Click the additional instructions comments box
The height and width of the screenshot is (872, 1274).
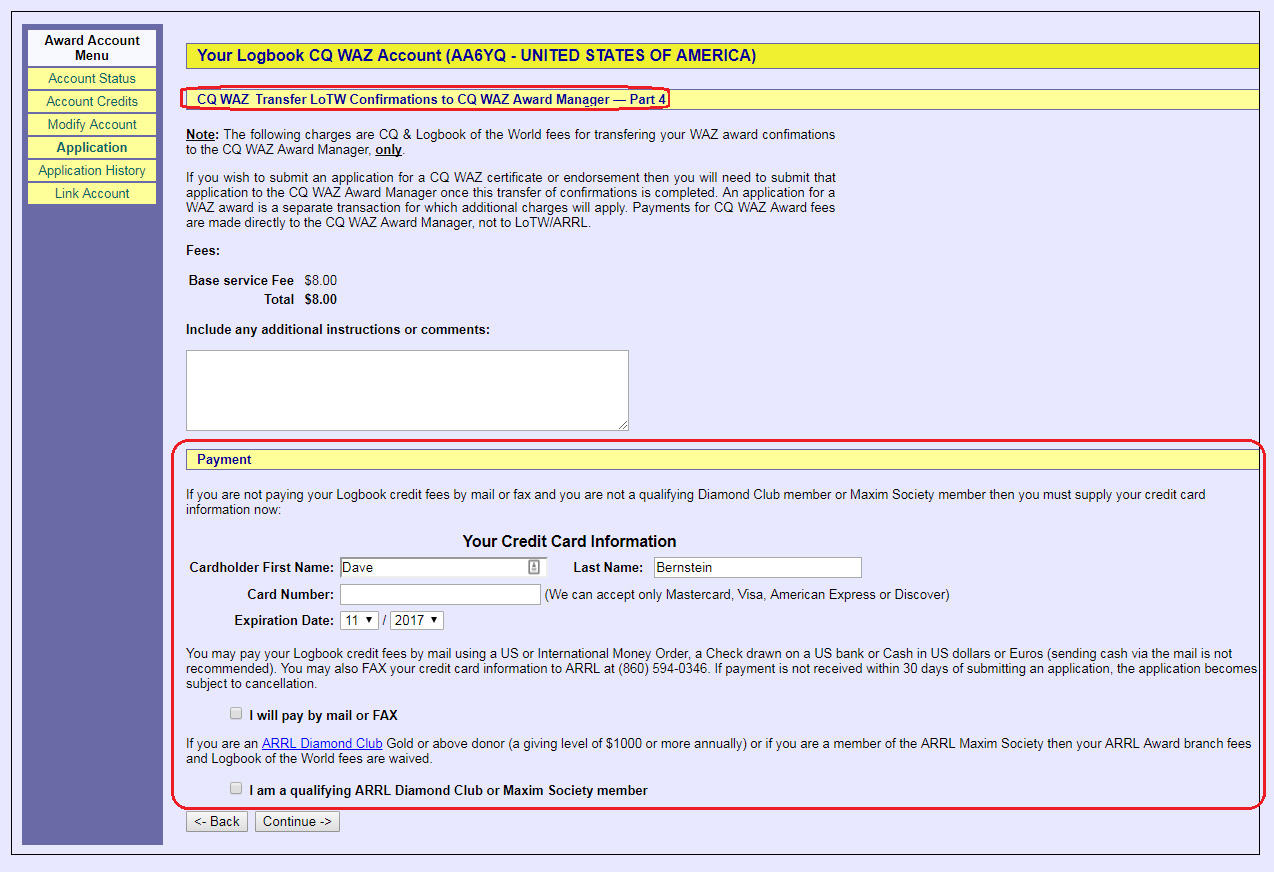click(407, 390)
